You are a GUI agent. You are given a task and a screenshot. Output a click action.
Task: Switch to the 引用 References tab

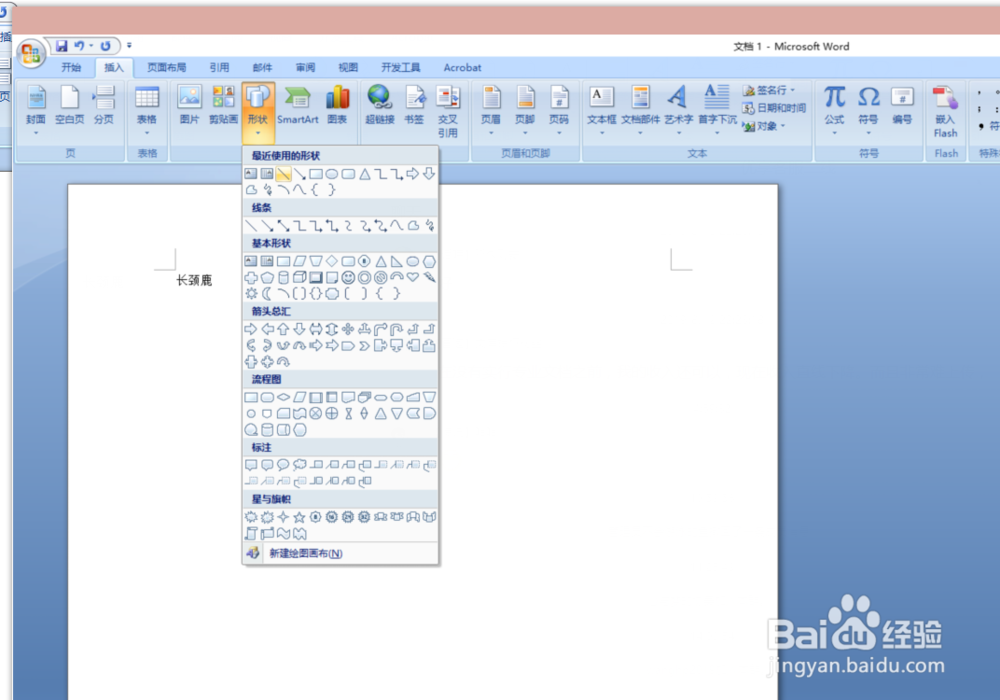(x=219, y=68)
